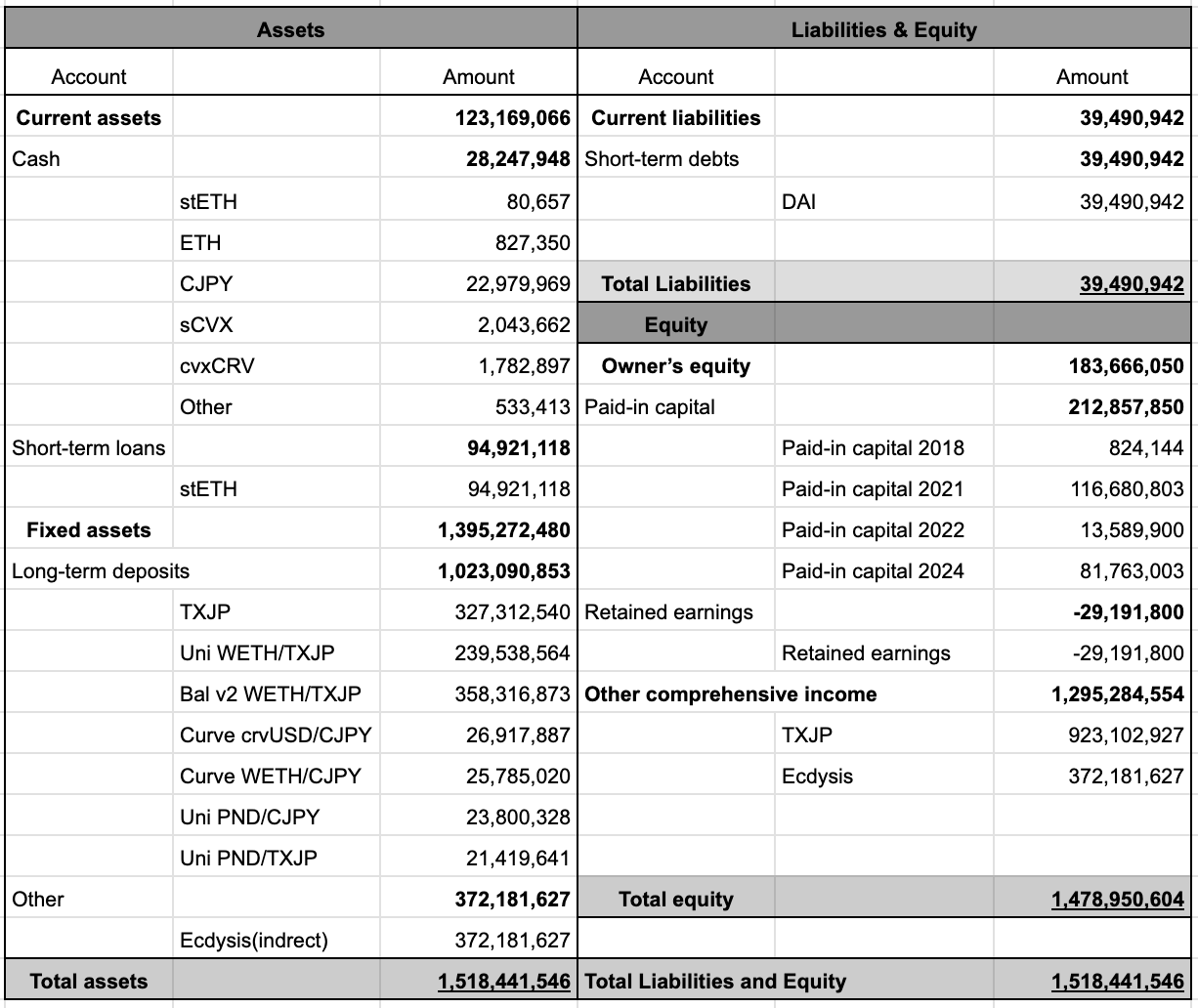Select the Retained earnings amount -29,191,800
The width and height of the screenshot is (1198, 1008).
click(x=1128, y=612)
